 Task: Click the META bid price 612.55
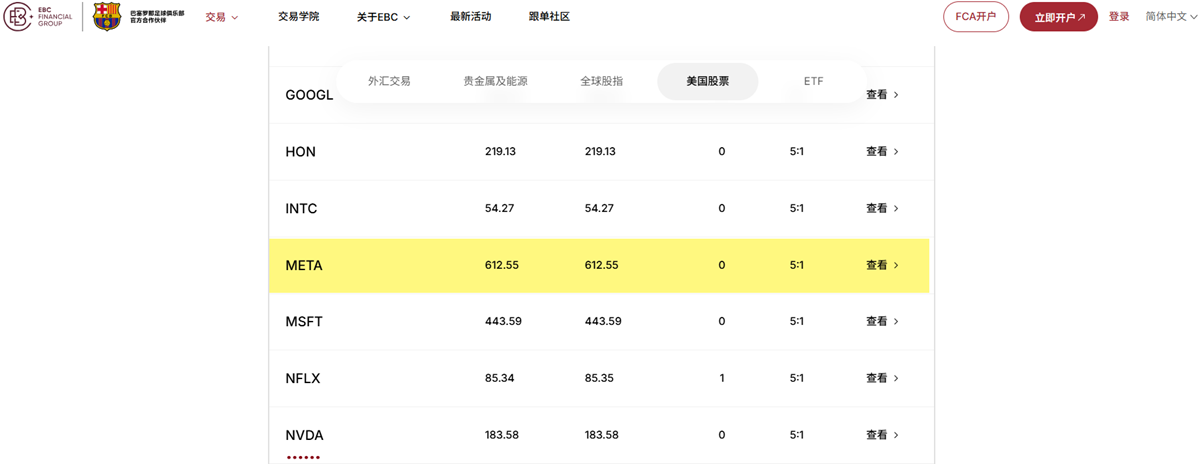pyautogui.click(x=501, y=266)
